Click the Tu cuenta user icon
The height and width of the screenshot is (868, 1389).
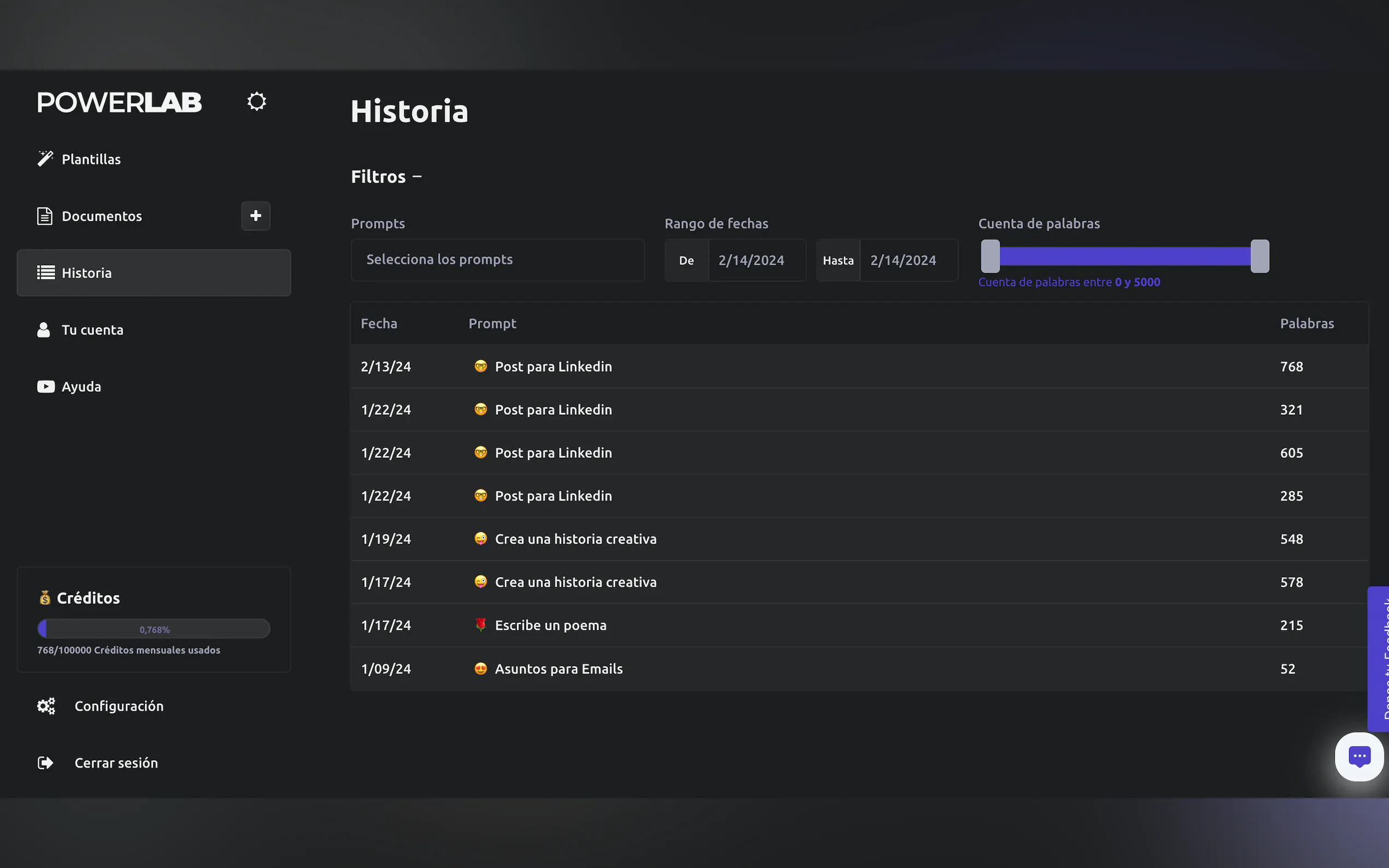pyautogui.click(x=44, y=330)
